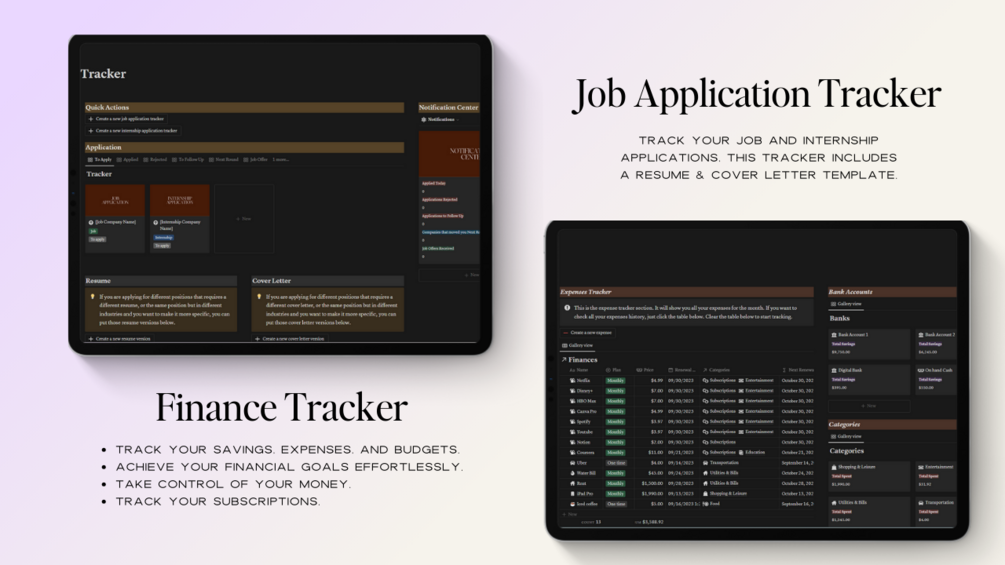Click the bank icon of Digital Bank
The width and height of the screenshot is (1005, 565).
(x=834, y=370)
